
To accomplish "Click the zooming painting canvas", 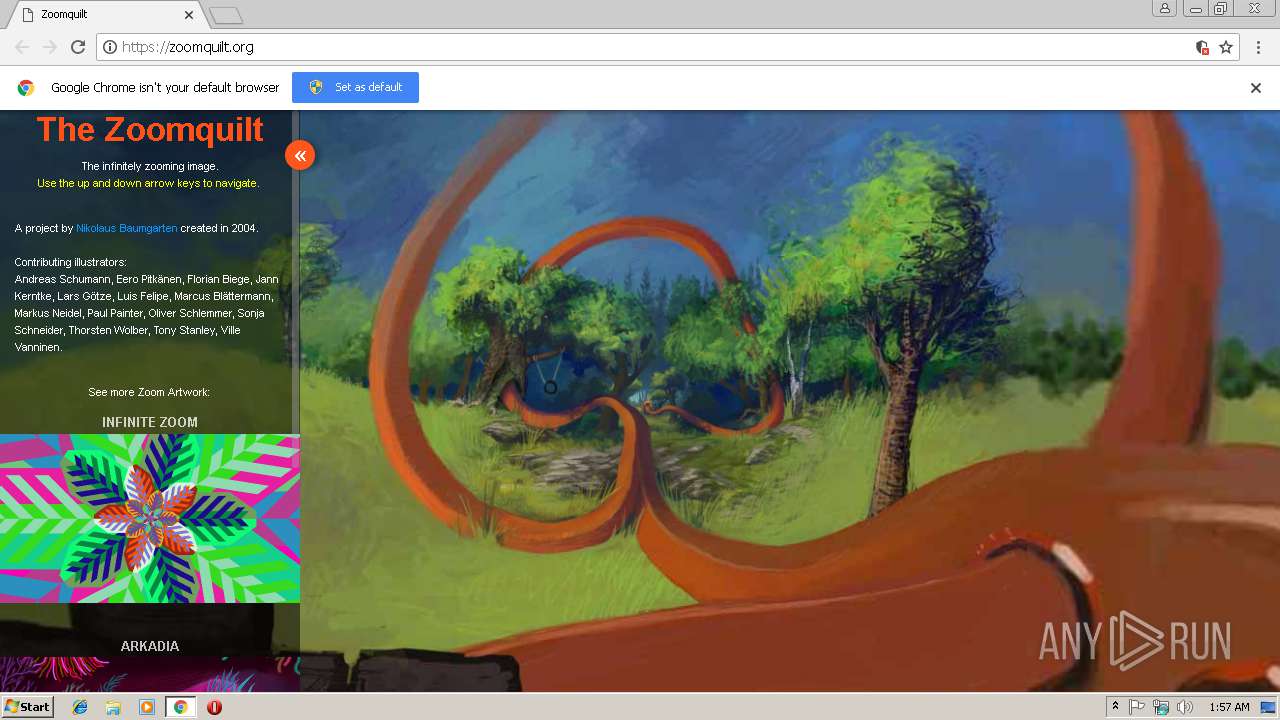I will tap(790, 400).
